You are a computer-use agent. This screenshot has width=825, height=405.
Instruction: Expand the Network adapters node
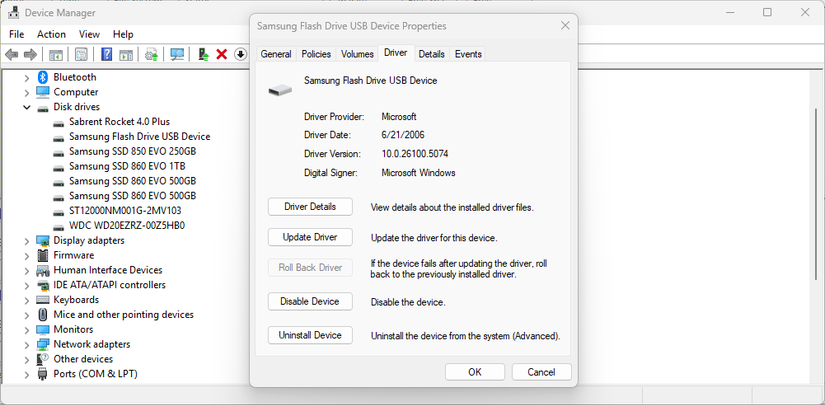tap(27, 344)
